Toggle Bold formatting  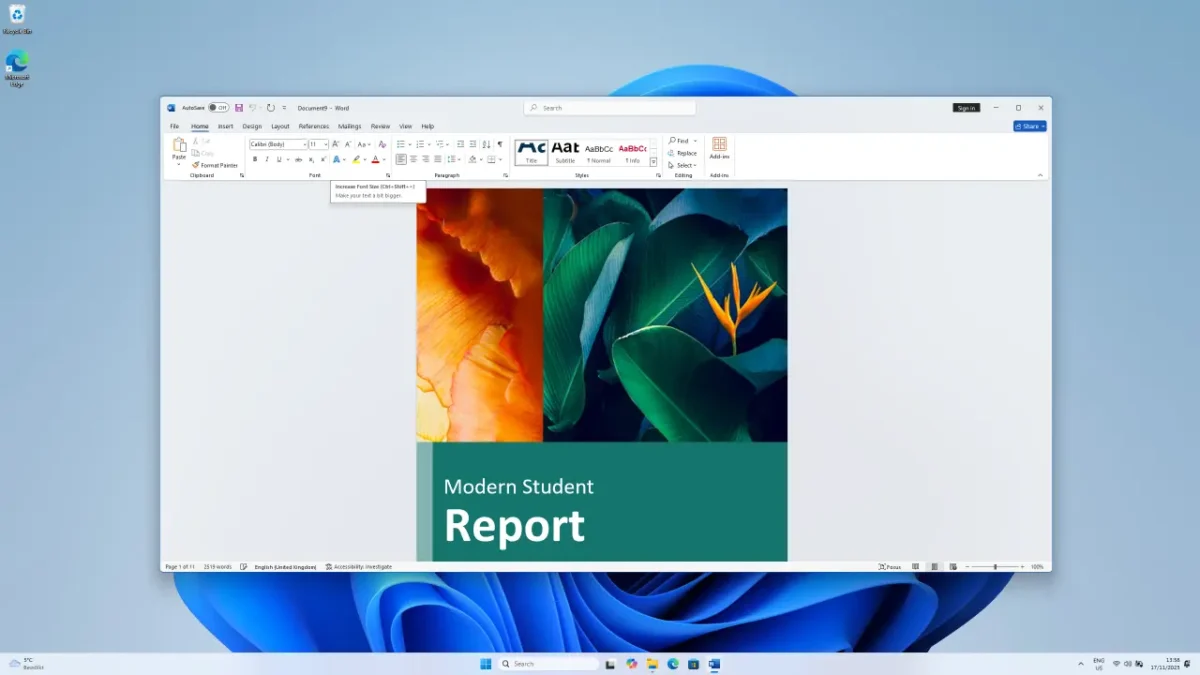pyautogui.click(x=255, y=159)
